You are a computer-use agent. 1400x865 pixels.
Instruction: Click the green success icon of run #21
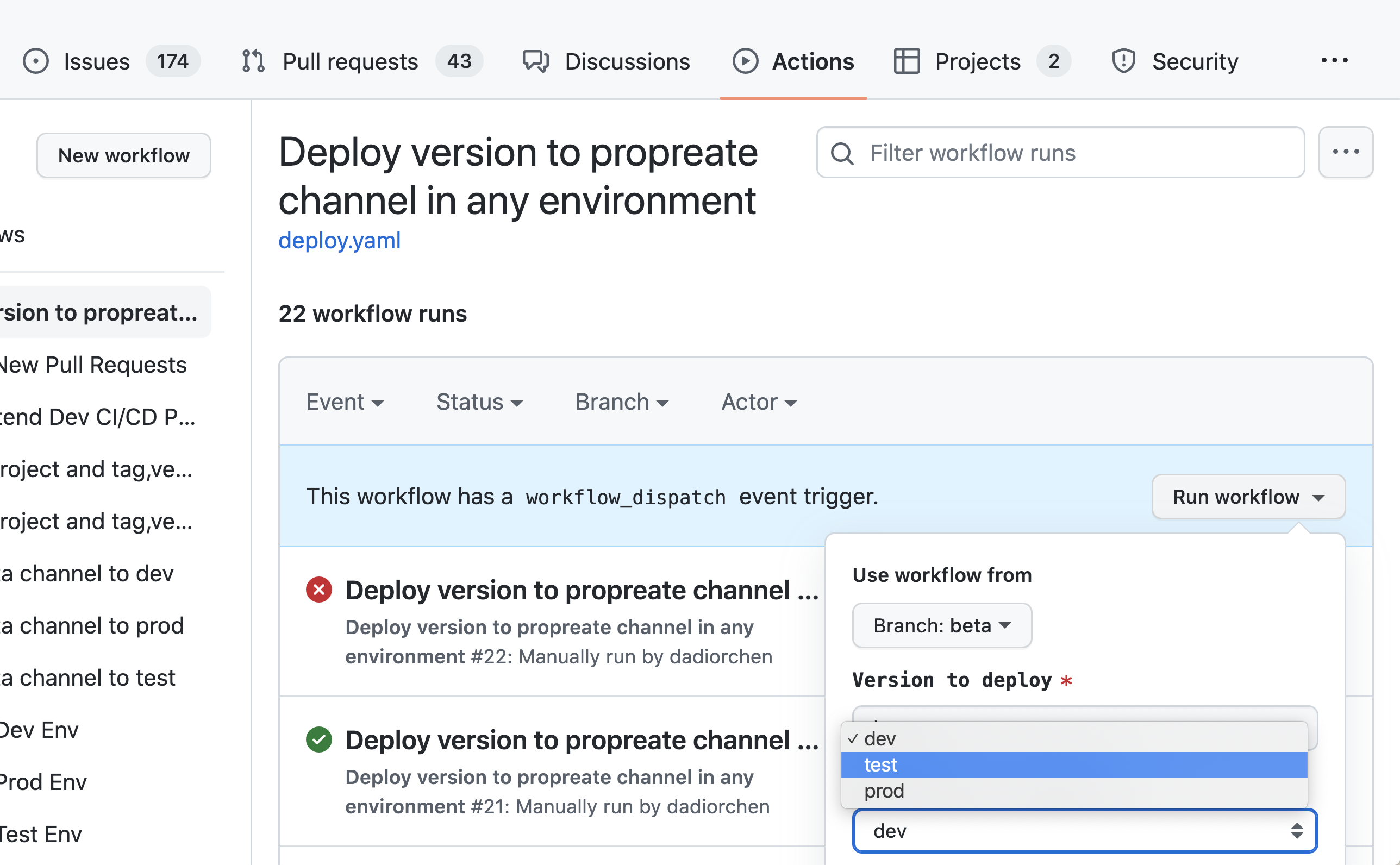[x=319, y=739]
